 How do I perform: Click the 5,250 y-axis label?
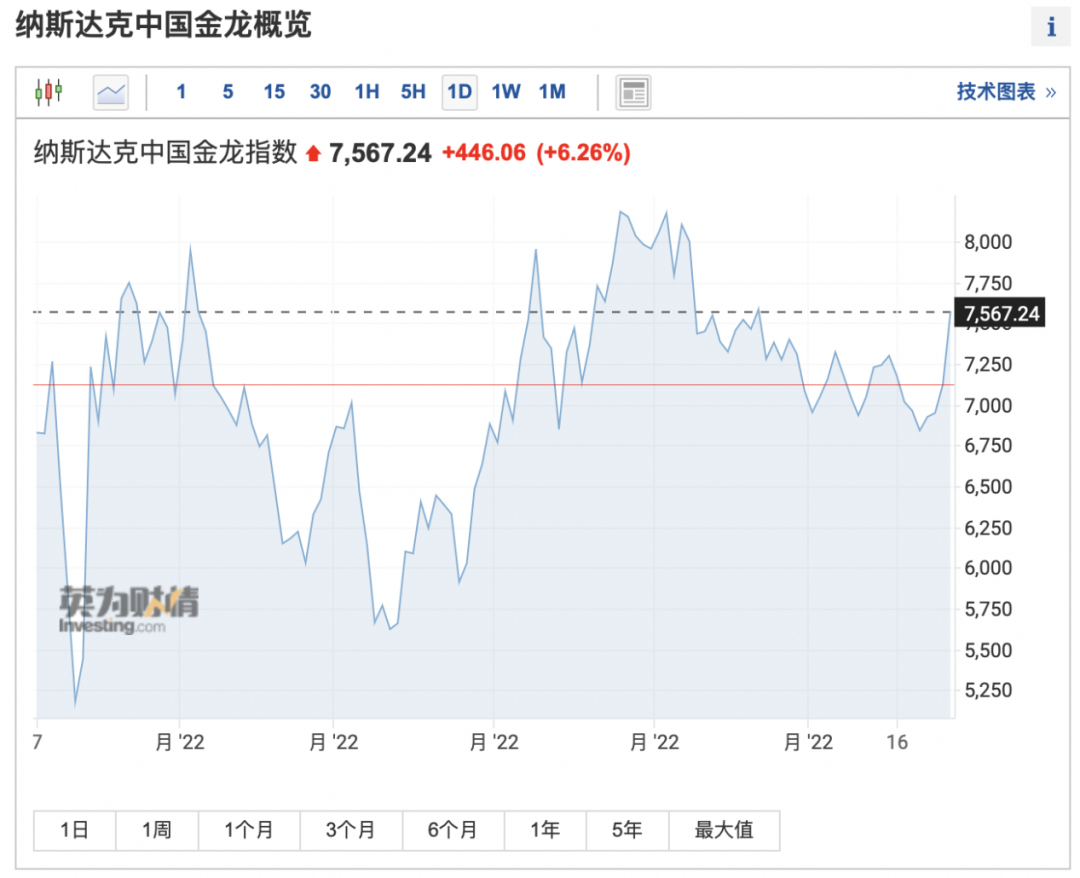point(988,691)
